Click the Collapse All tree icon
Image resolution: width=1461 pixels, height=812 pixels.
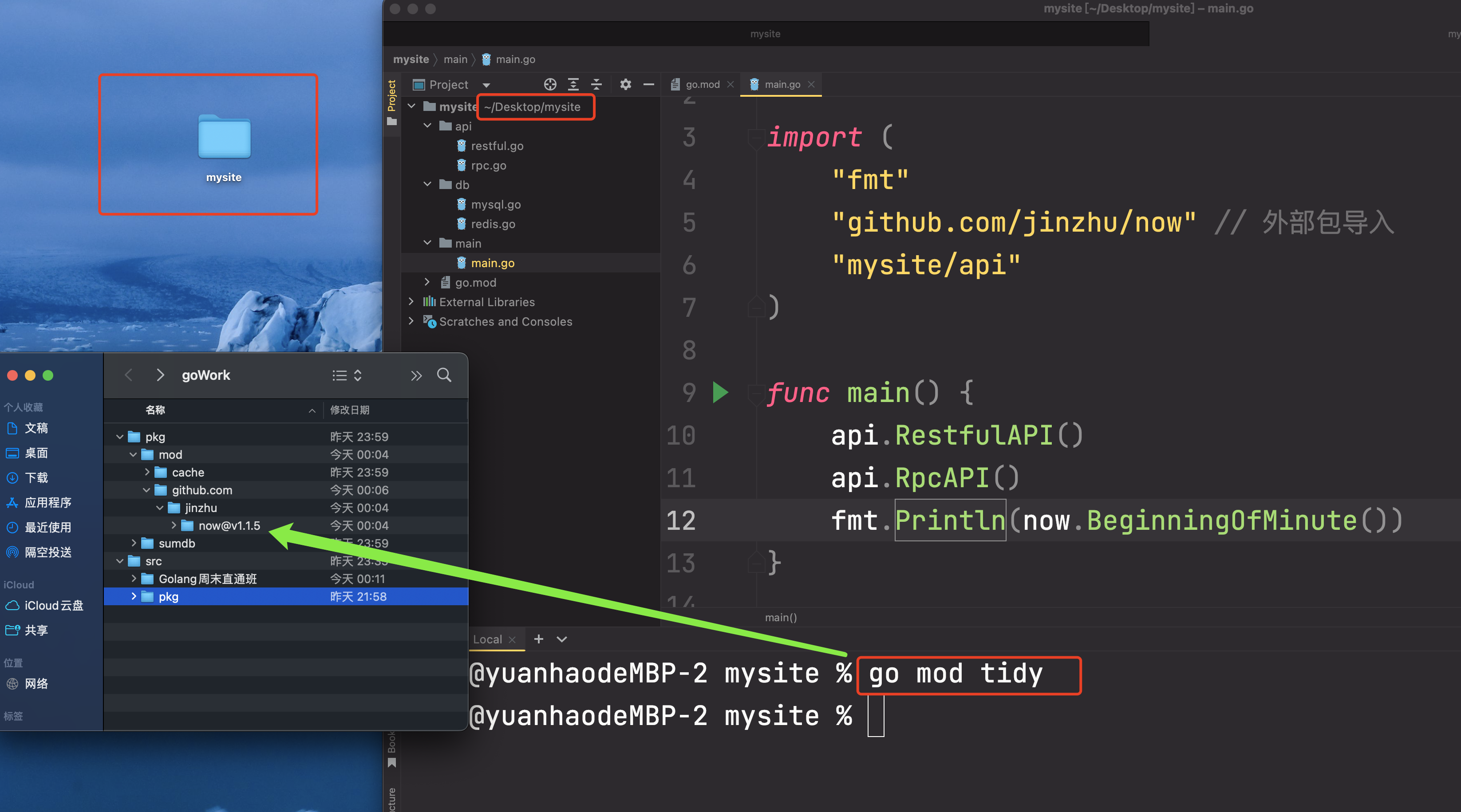(x=596, y=84)
